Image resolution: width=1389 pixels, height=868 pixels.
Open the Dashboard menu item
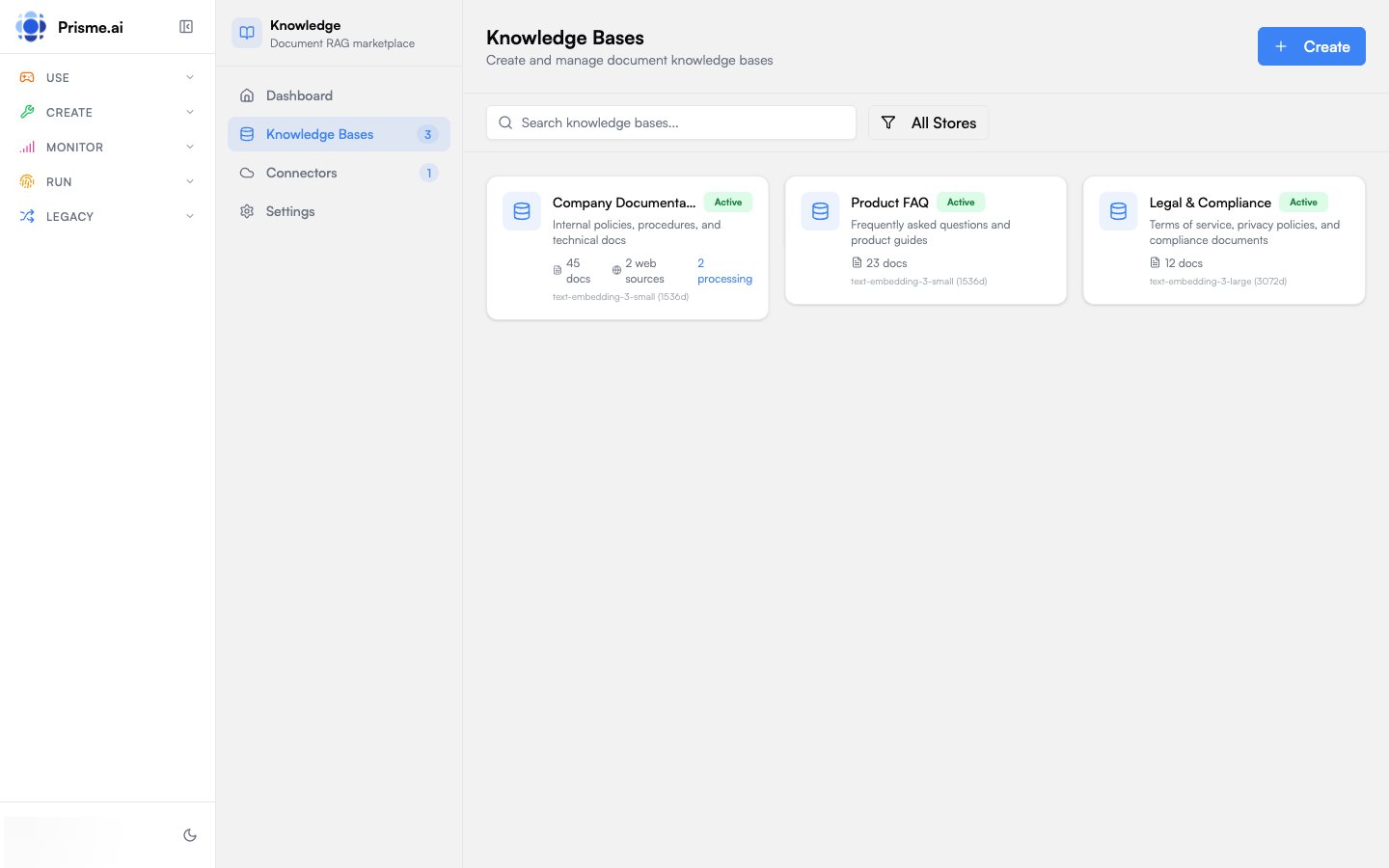click(339, 95)
